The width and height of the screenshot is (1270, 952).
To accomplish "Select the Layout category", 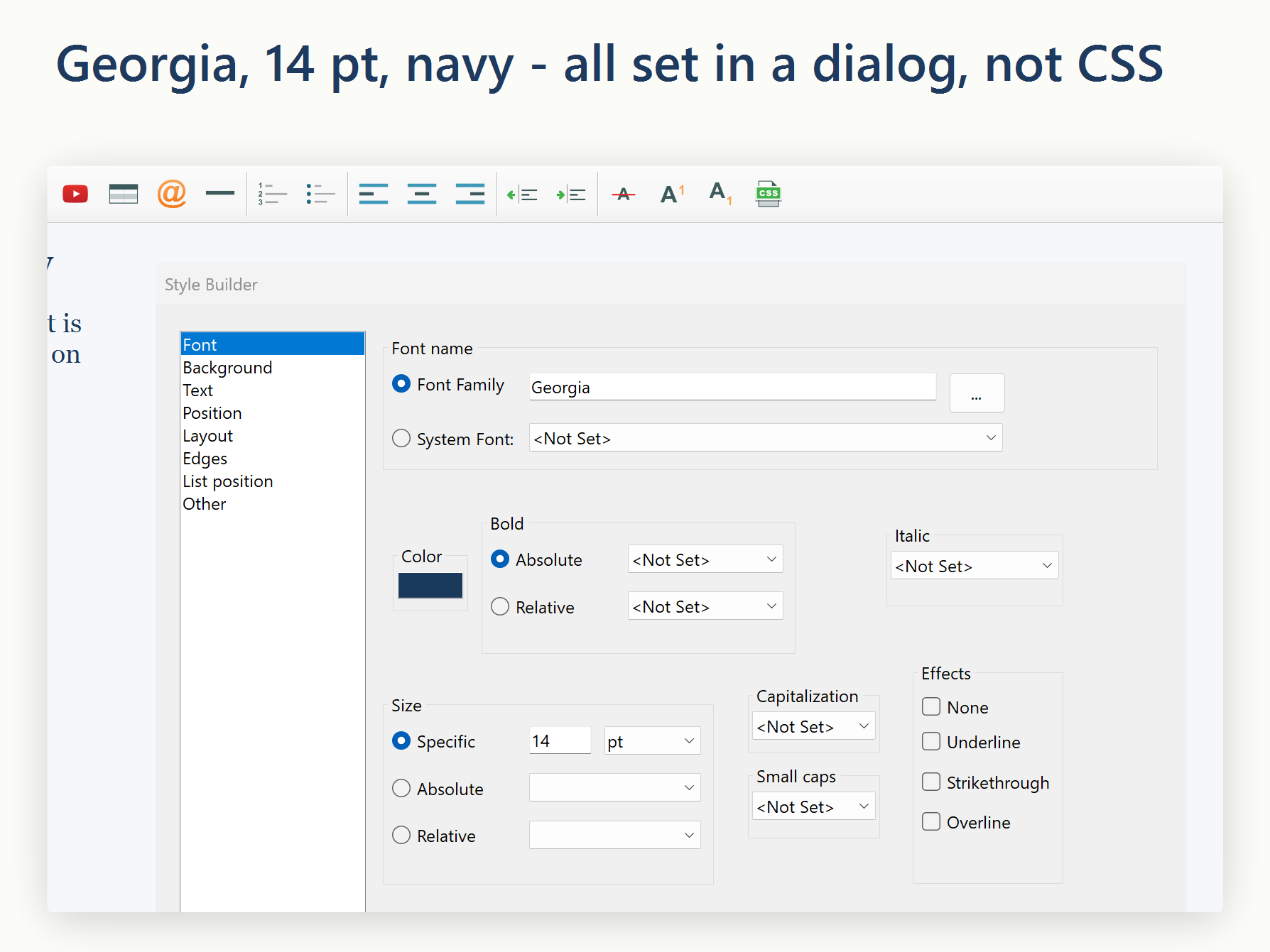I will (273, 435).
